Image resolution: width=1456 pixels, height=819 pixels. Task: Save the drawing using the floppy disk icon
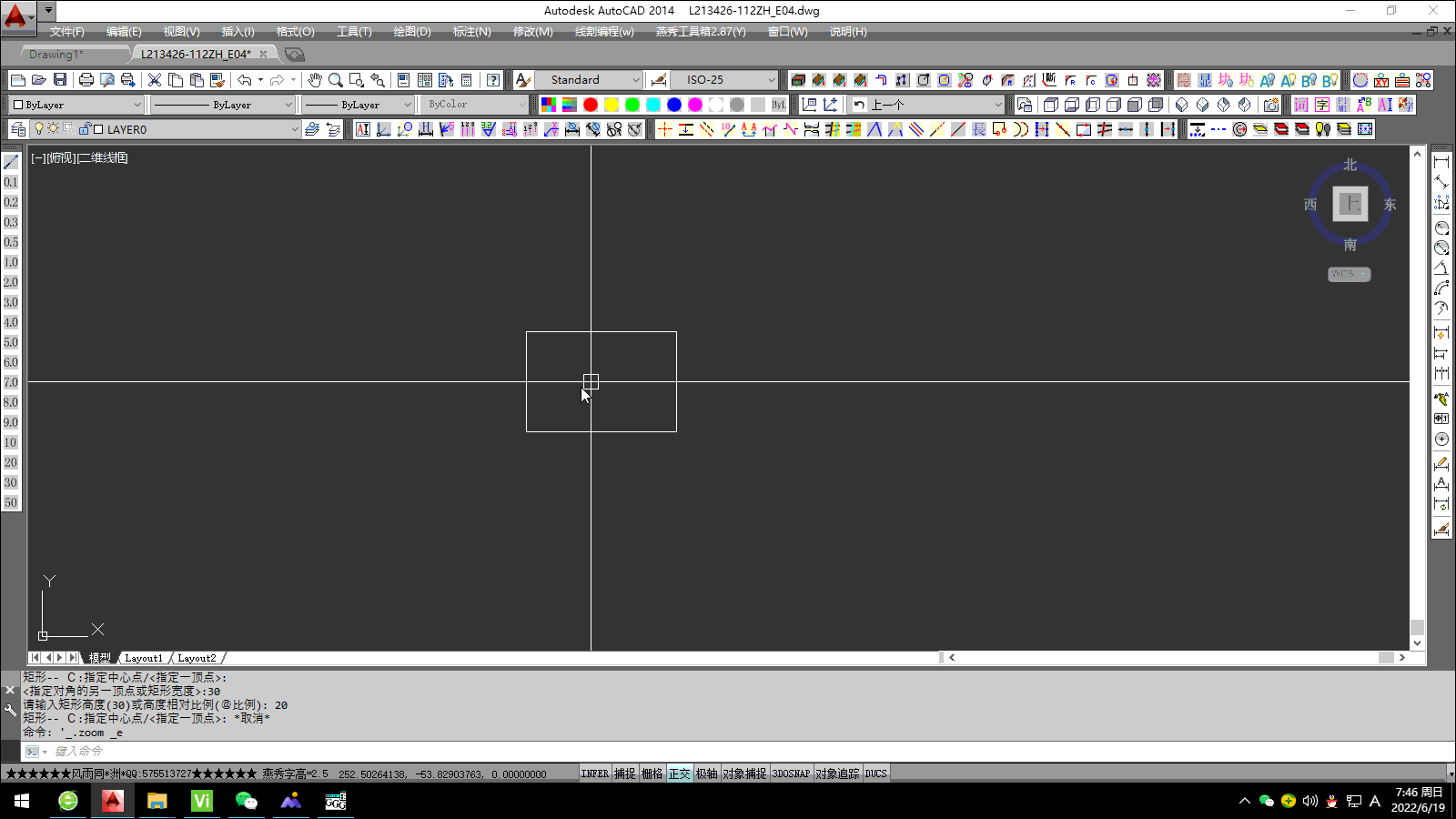tap(60, 80)
